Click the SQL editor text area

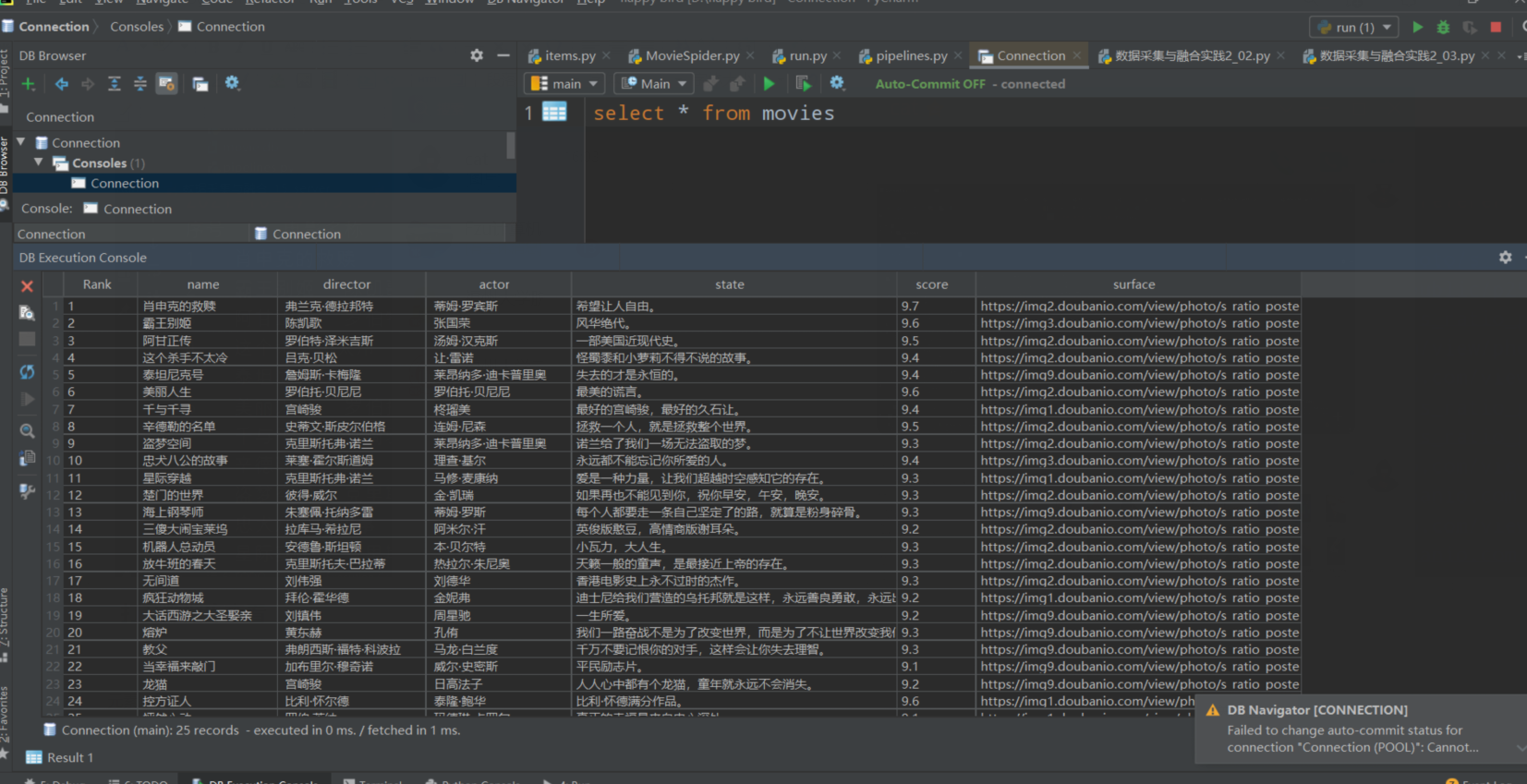[x=1055, y=171]
